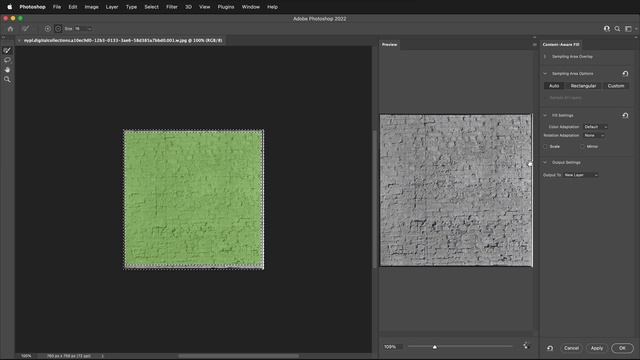Open the Filter menu

[172, 7]
